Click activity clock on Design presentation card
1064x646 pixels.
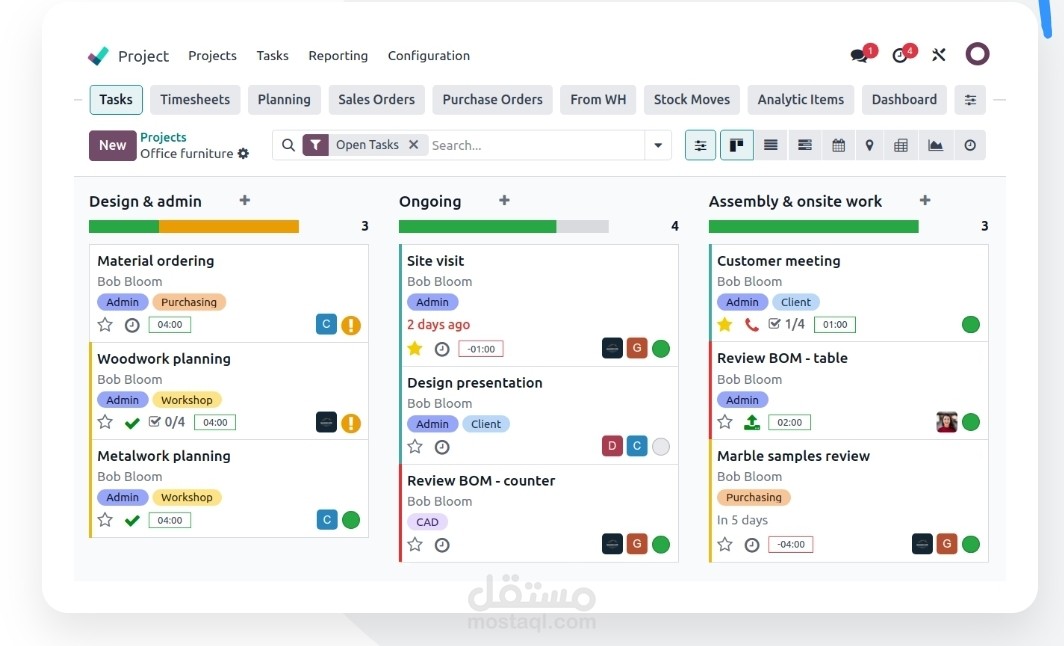tap(442, 447)
